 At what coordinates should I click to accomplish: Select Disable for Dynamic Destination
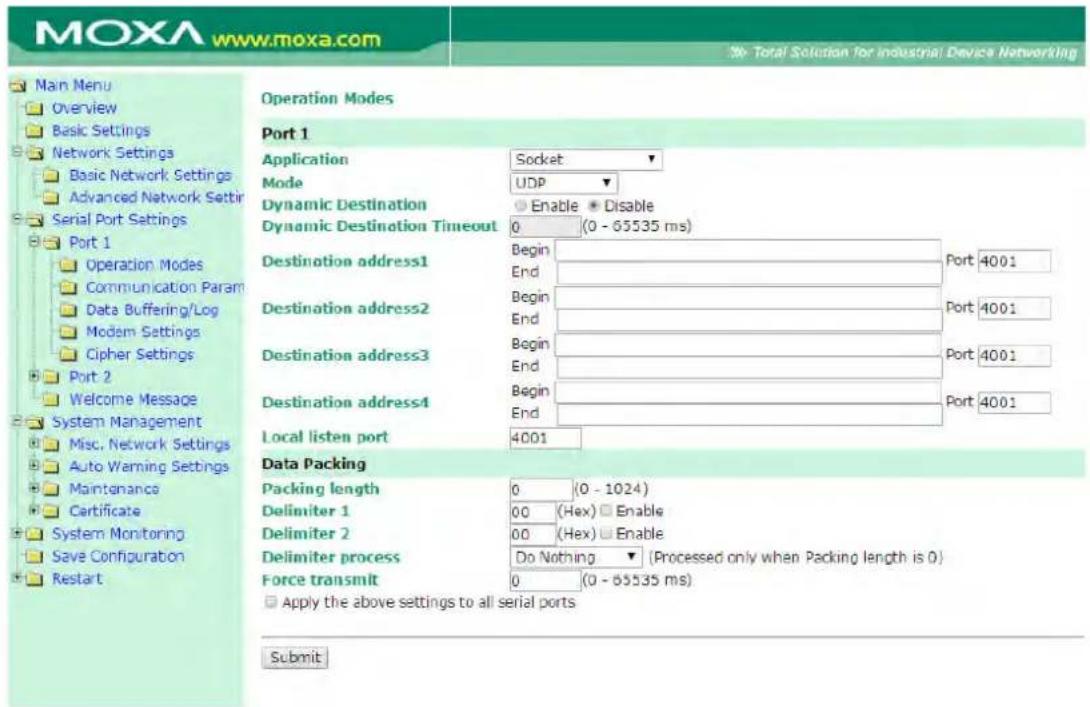593,206
